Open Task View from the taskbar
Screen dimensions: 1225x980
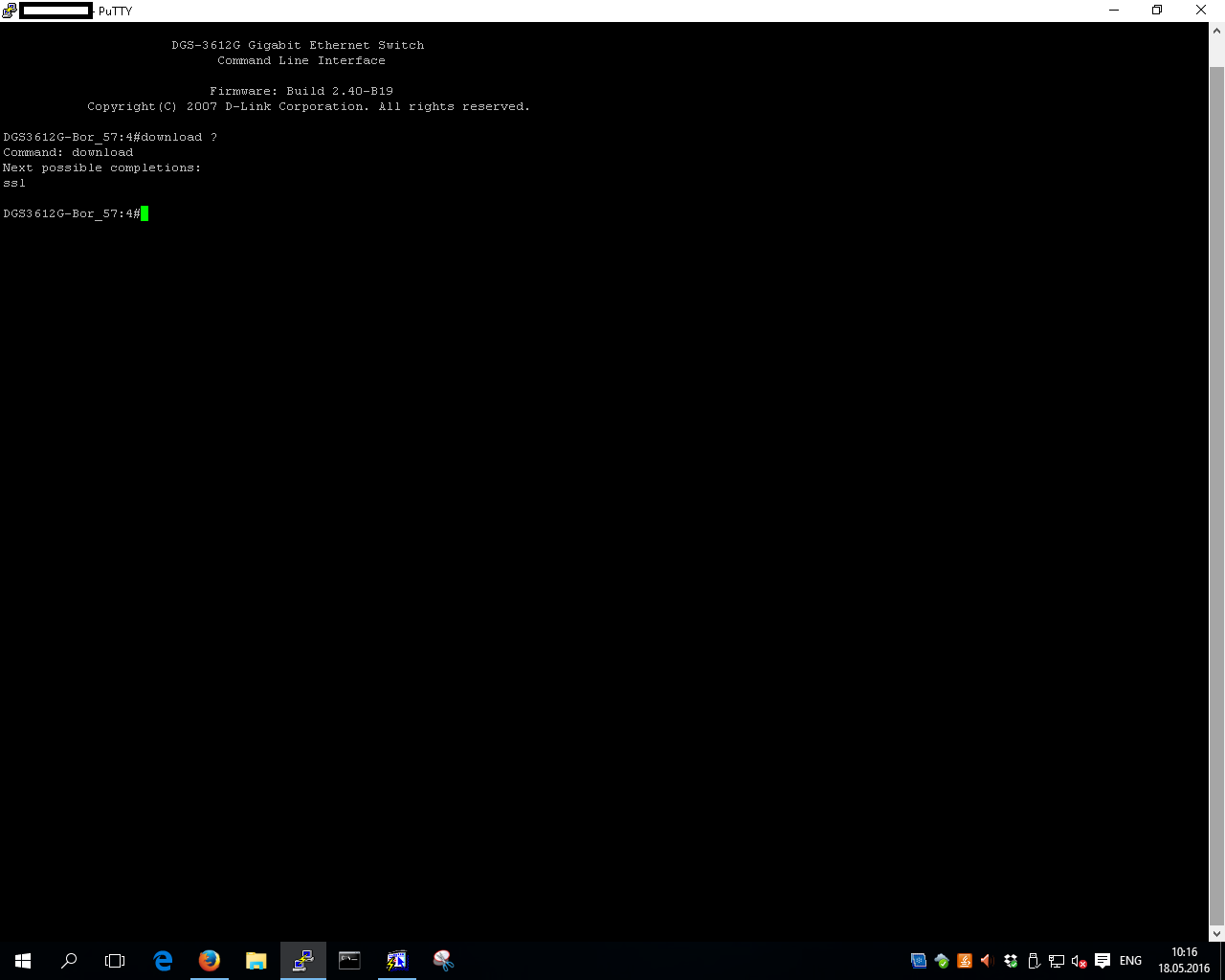(115, 961)
